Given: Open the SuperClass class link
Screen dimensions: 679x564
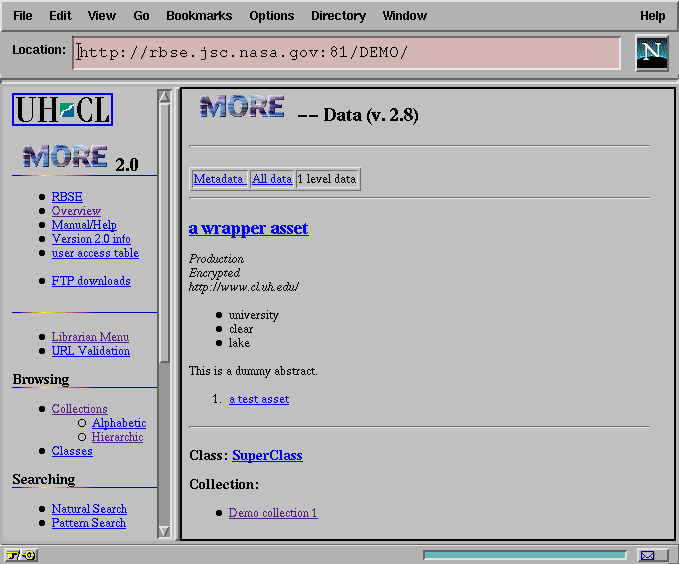Looking at the screenshot, I should point(267,456).
